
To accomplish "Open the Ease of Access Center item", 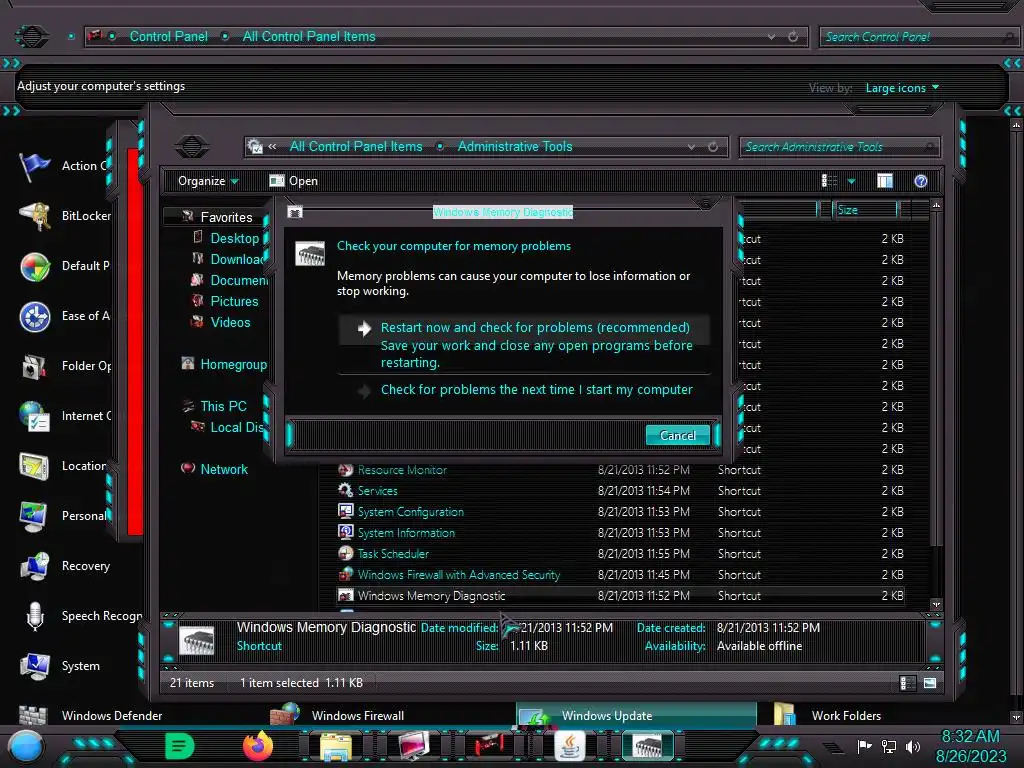I will coord(64,316).
